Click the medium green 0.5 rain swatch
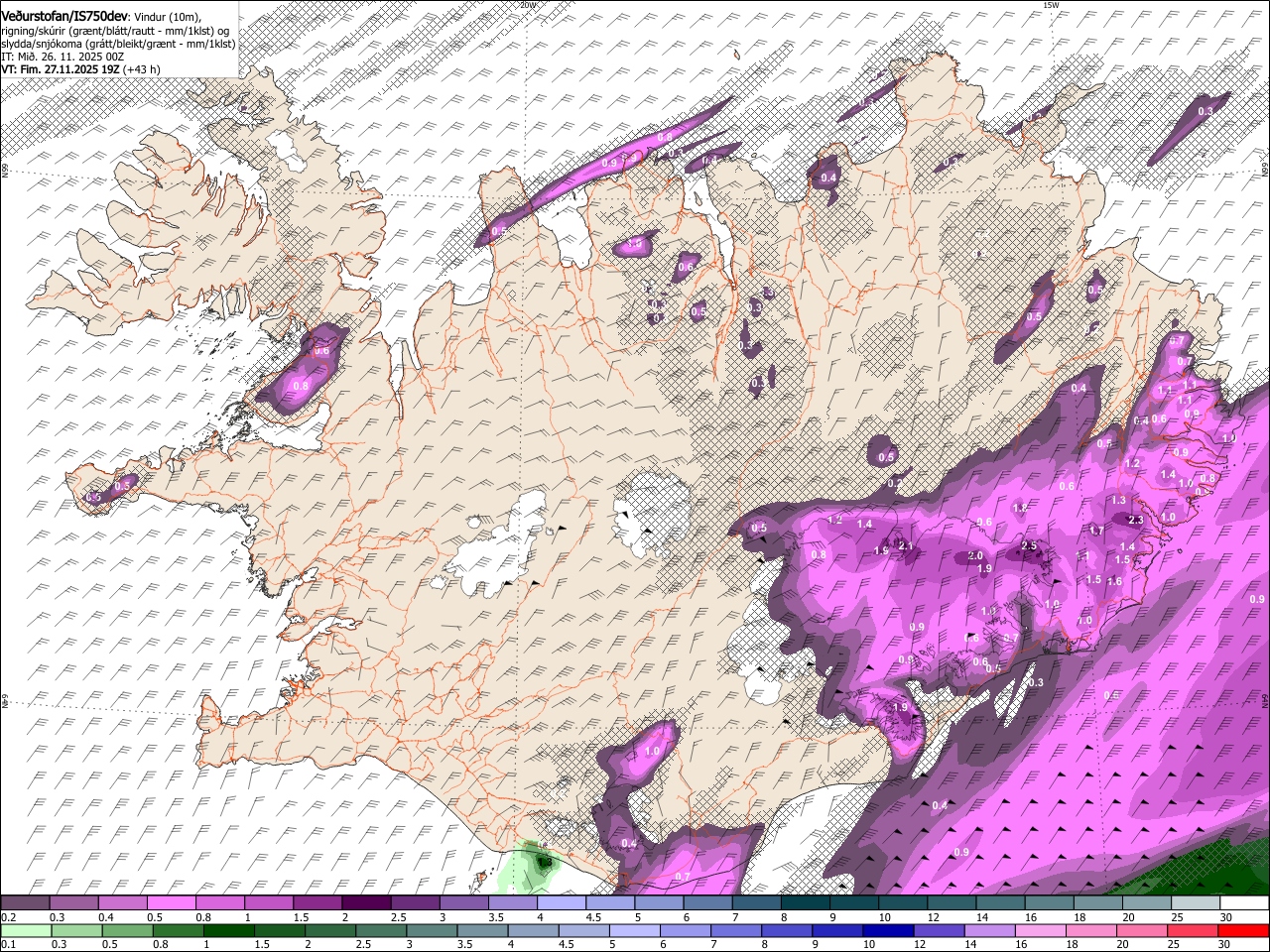The image size is (1270, 952). 127,930
